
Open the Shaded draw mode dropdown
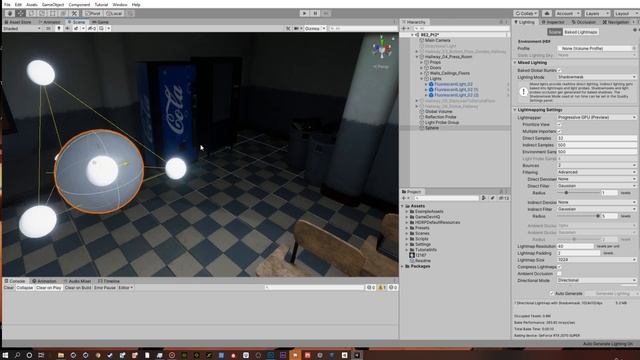[x=22, y=29]
